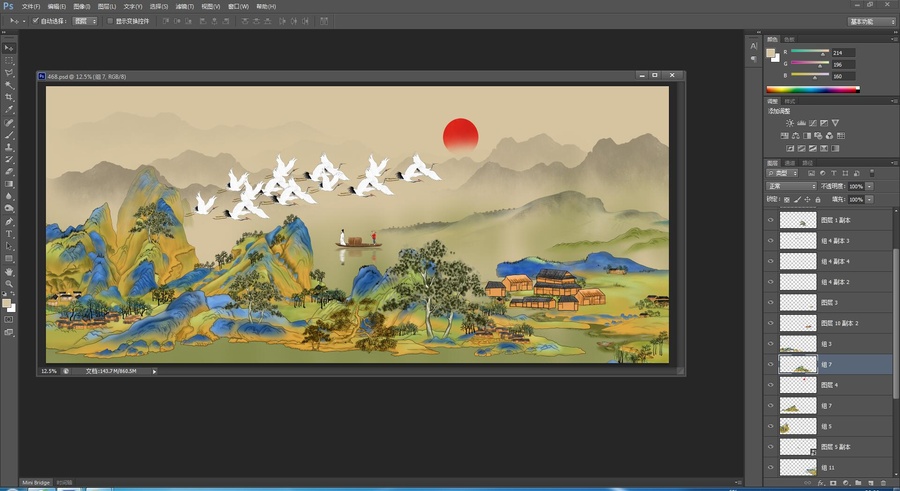The width and height of the screenshot is (900, 491).
Task: Click the lock all padlock icon
Action: click(x=818, y=199)
